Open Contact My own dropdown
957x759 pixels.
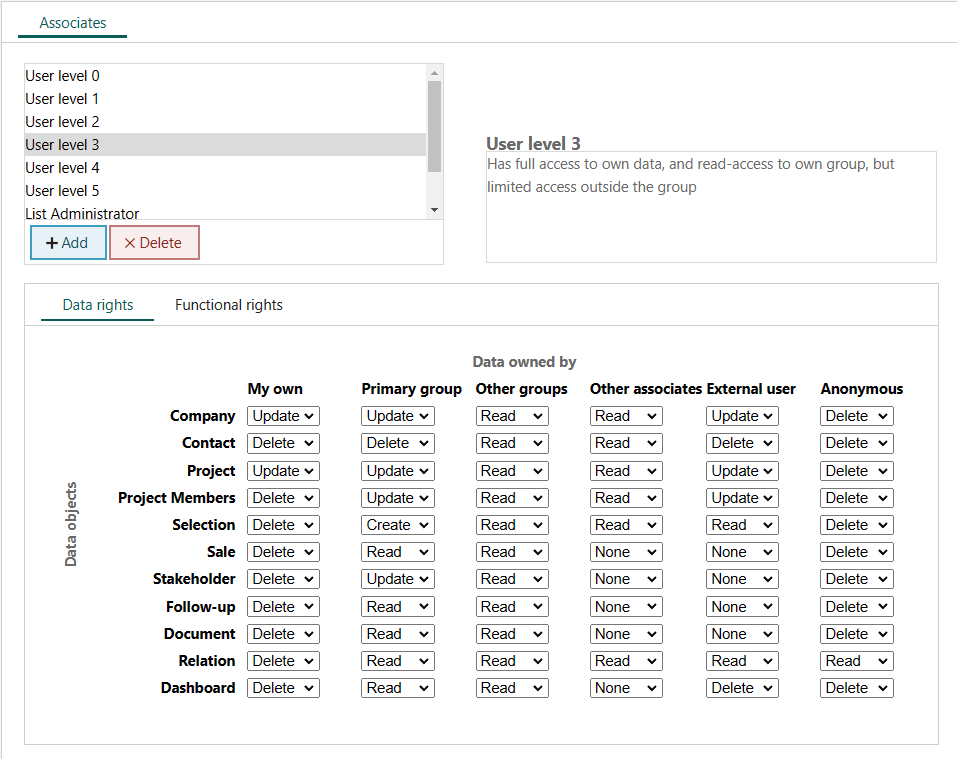pos(283,443)
